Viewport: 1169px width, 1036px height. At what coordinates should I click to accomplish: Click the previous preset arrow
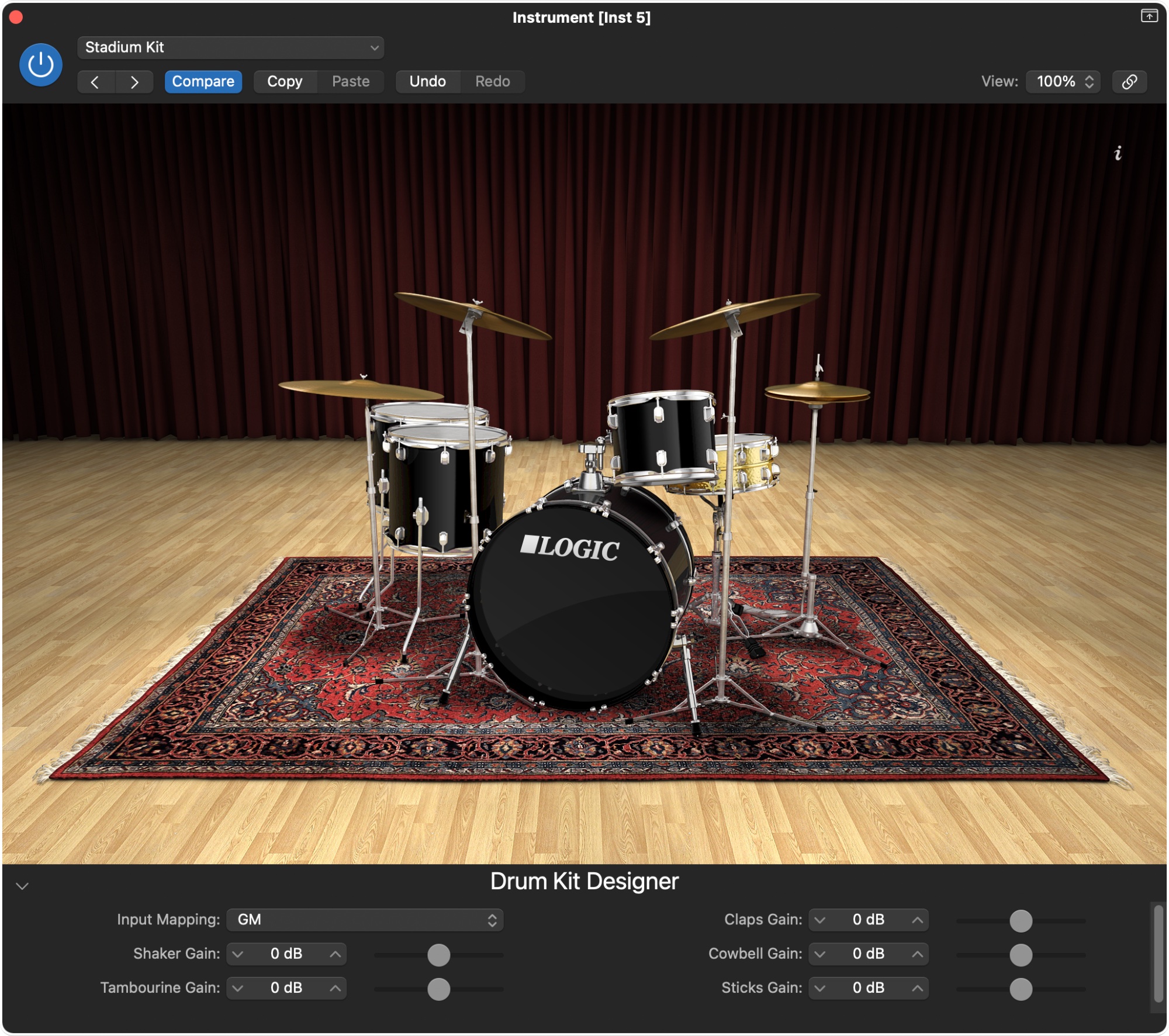tap(95, 82)
